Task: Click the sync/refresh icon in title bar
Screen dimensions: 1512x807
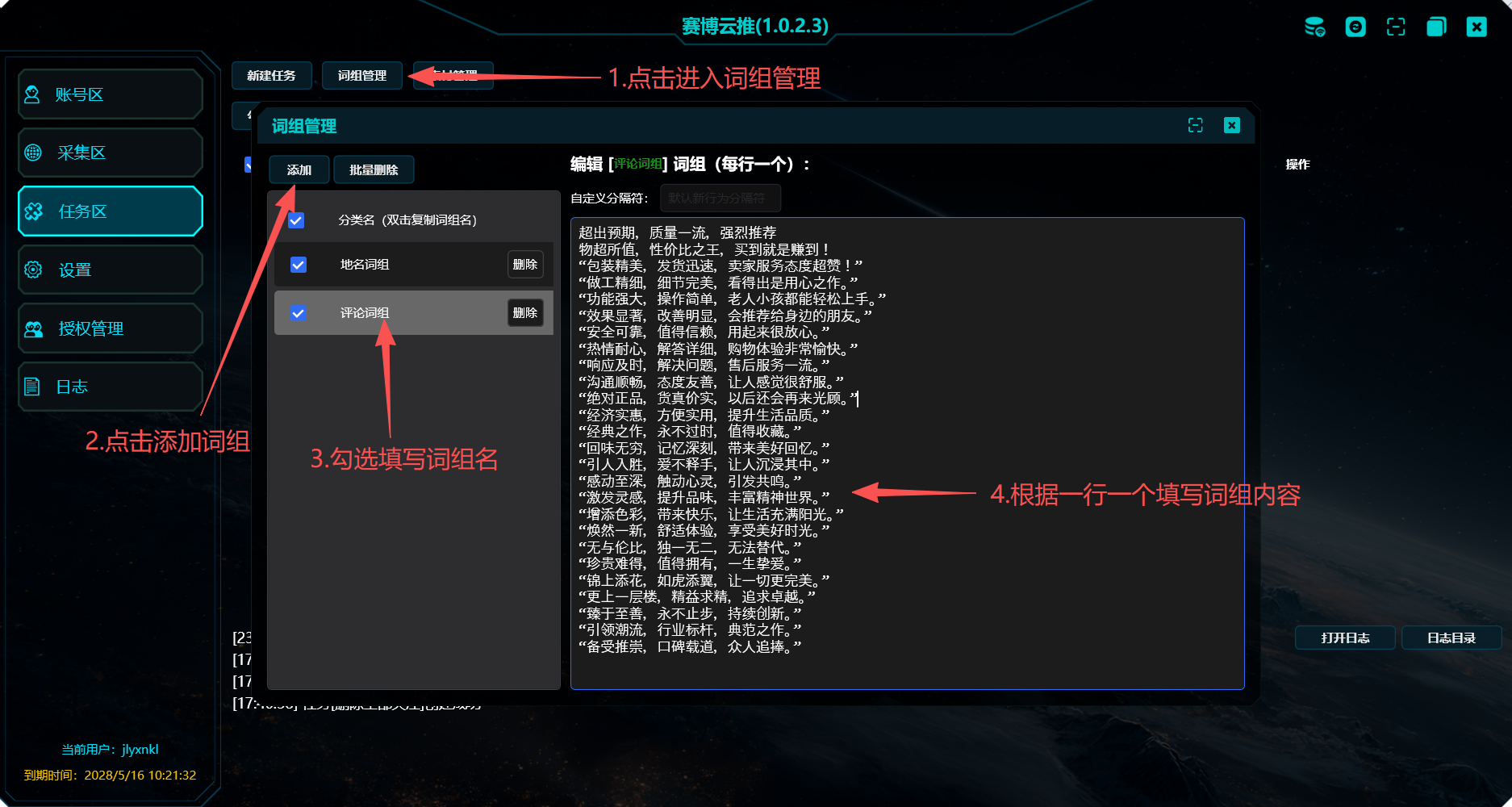Action: (x=1355, y=27)
